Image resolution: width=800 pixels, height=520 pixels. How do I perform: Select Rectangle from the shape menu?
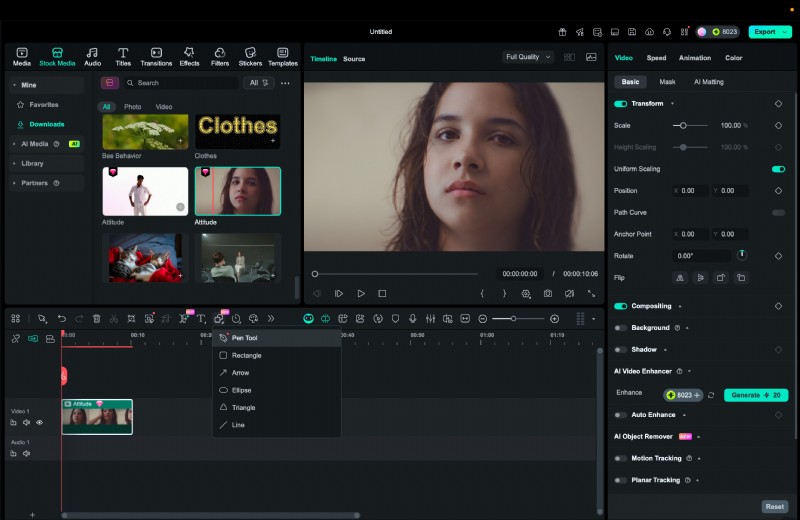(x=246, y=355)
